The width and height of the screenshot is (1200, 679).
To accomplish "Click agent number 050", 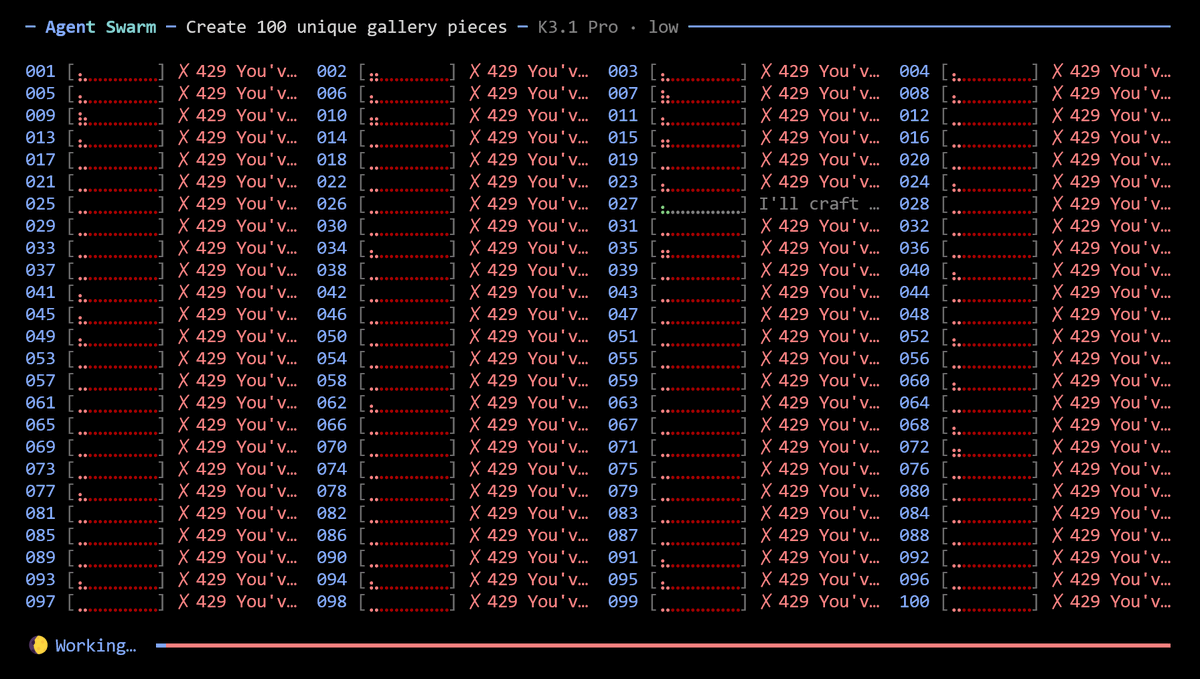I will click(x=332, y=336).
